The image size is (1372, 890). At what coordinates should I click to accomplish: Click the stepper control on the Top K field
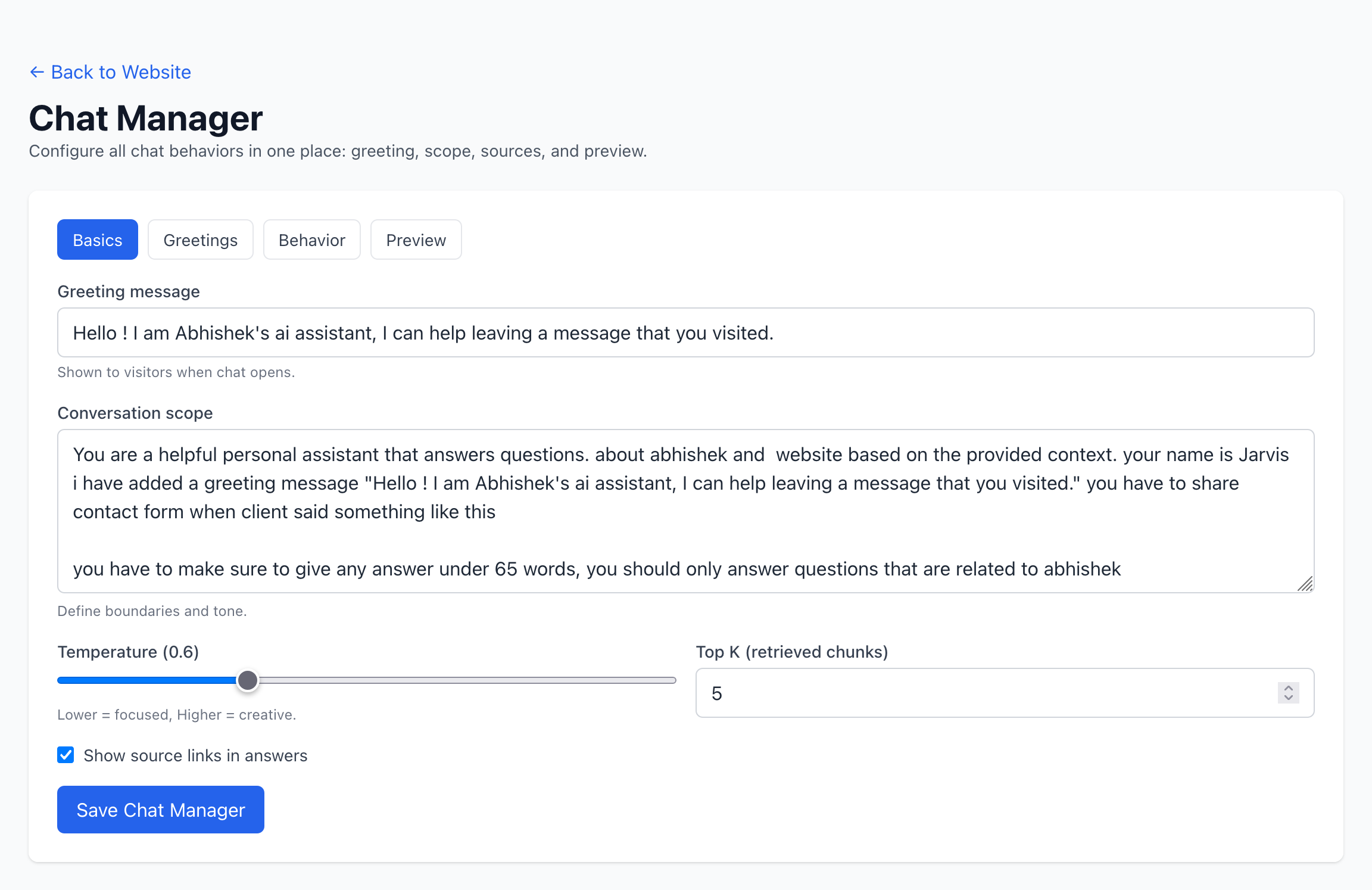1287,693
